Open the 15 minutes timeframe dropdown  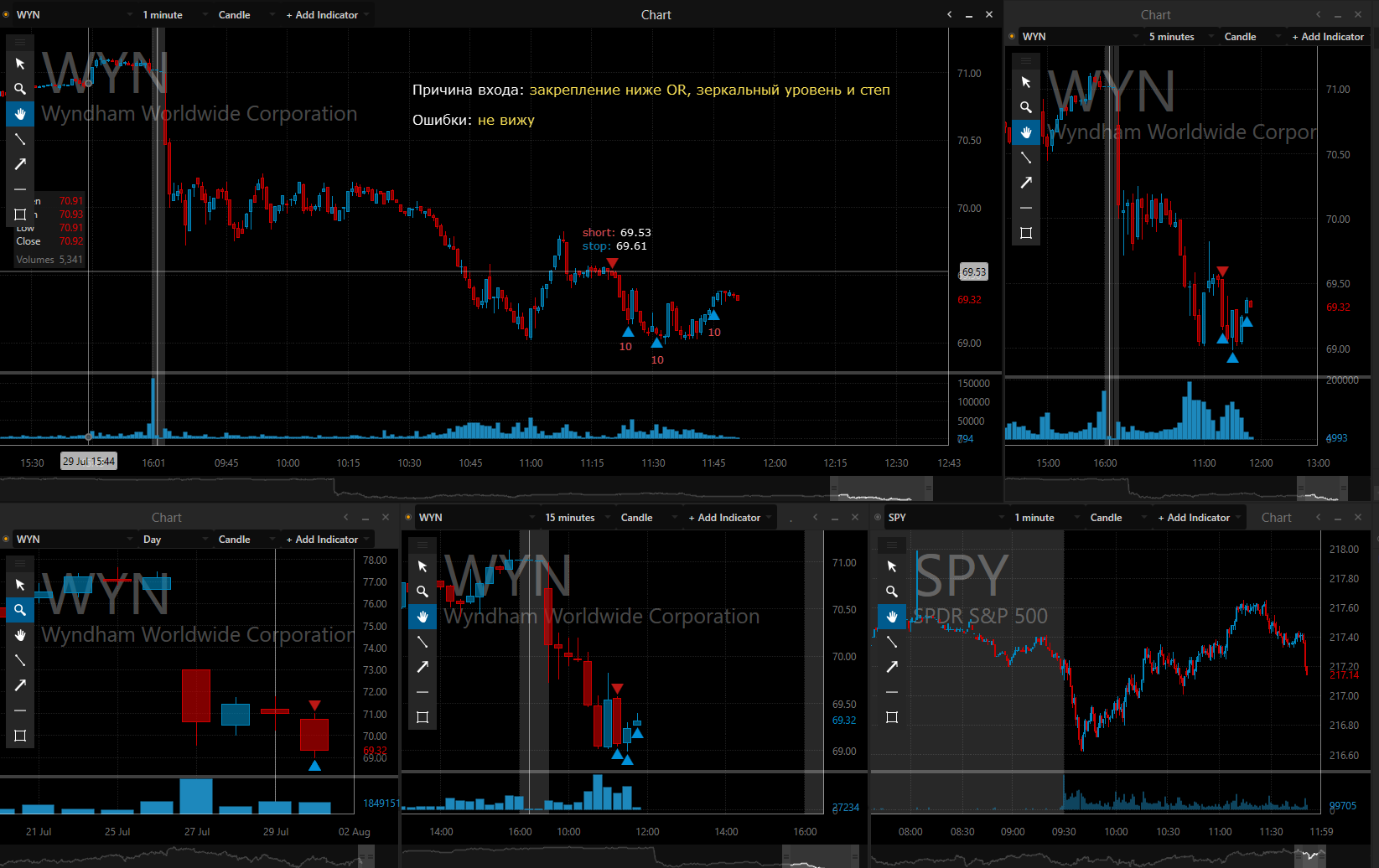tap(578, 518)
